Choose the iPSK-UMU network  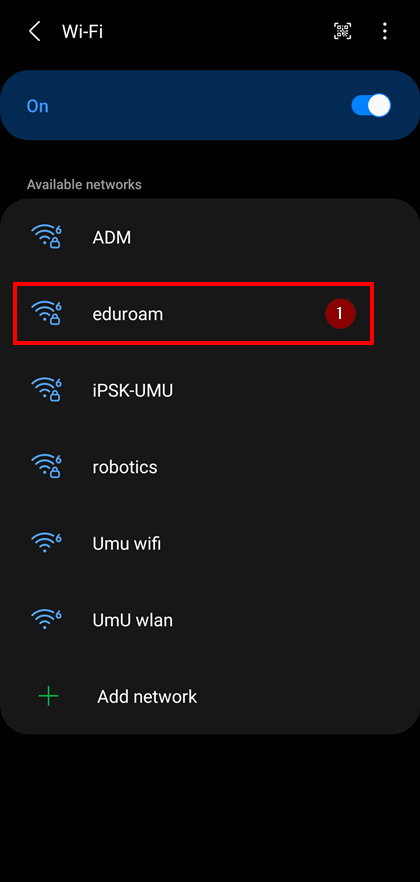210,390
